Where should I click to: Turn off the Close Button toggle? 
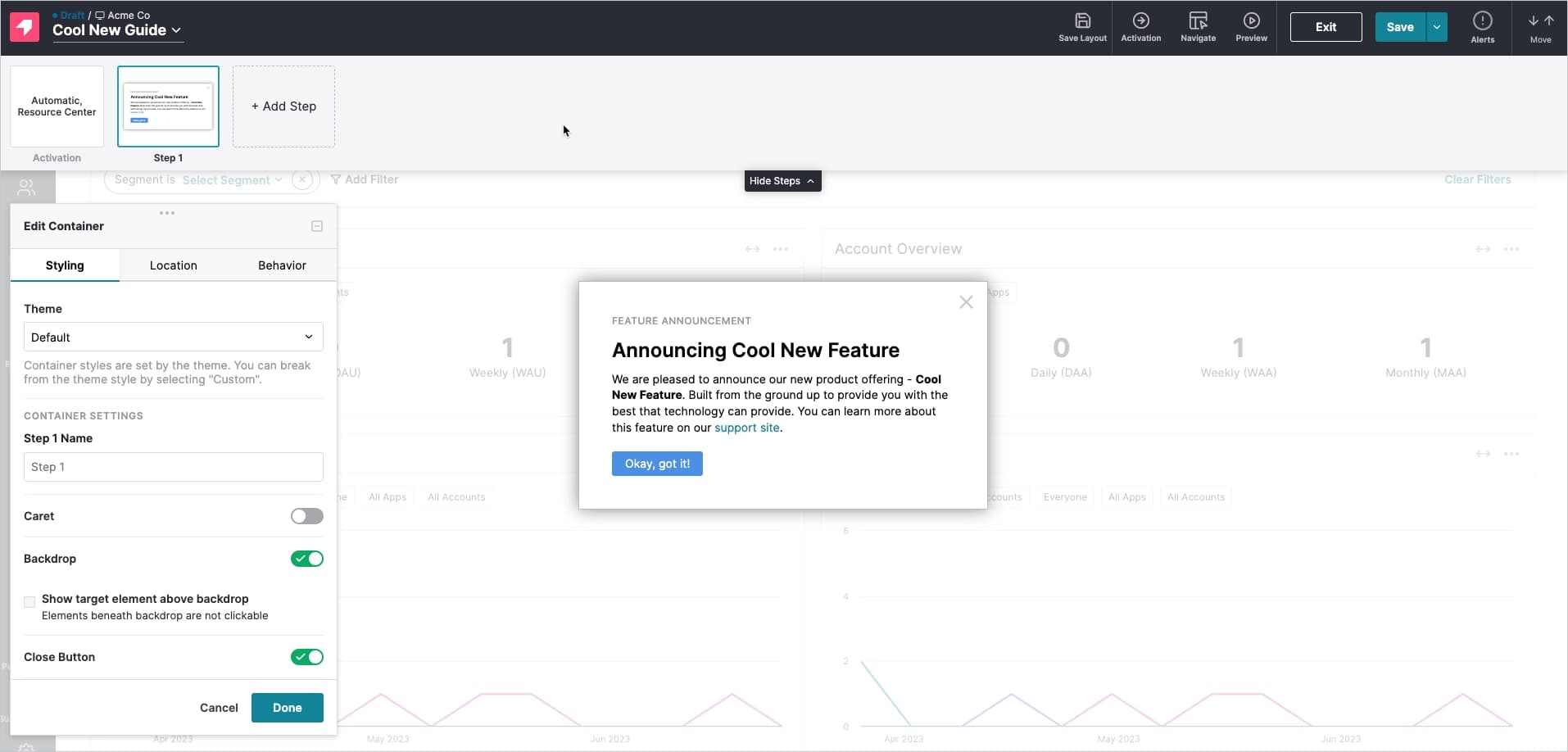[307, 657]
